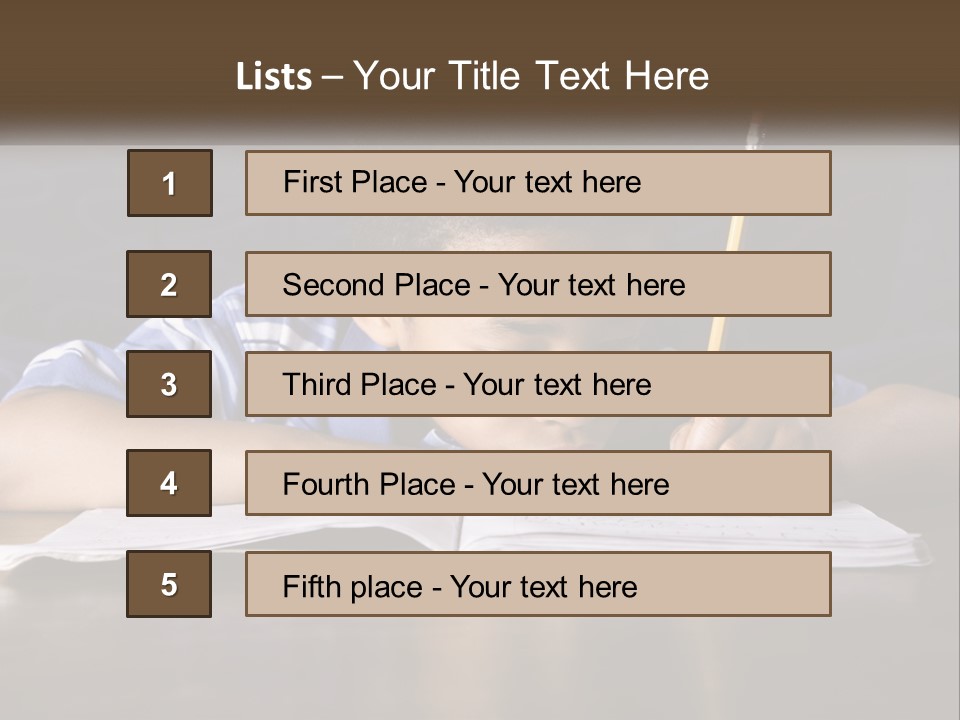Select the number 4 square
Screen dimensions: 960x720
pyautogui.click(x=169, y=483)
